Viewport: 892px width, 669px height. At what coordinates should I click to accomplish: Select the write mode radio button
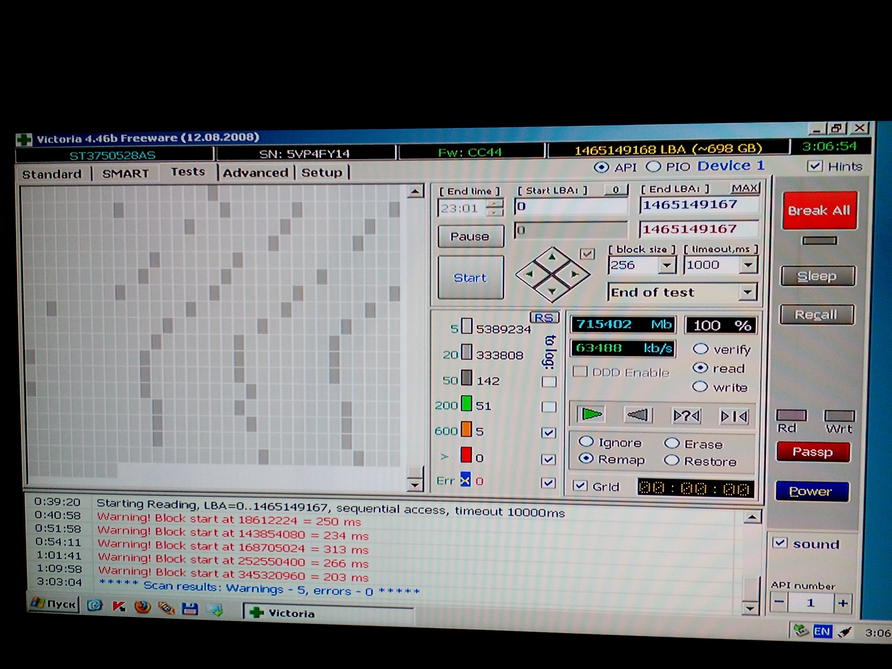(x=700, y=387)
